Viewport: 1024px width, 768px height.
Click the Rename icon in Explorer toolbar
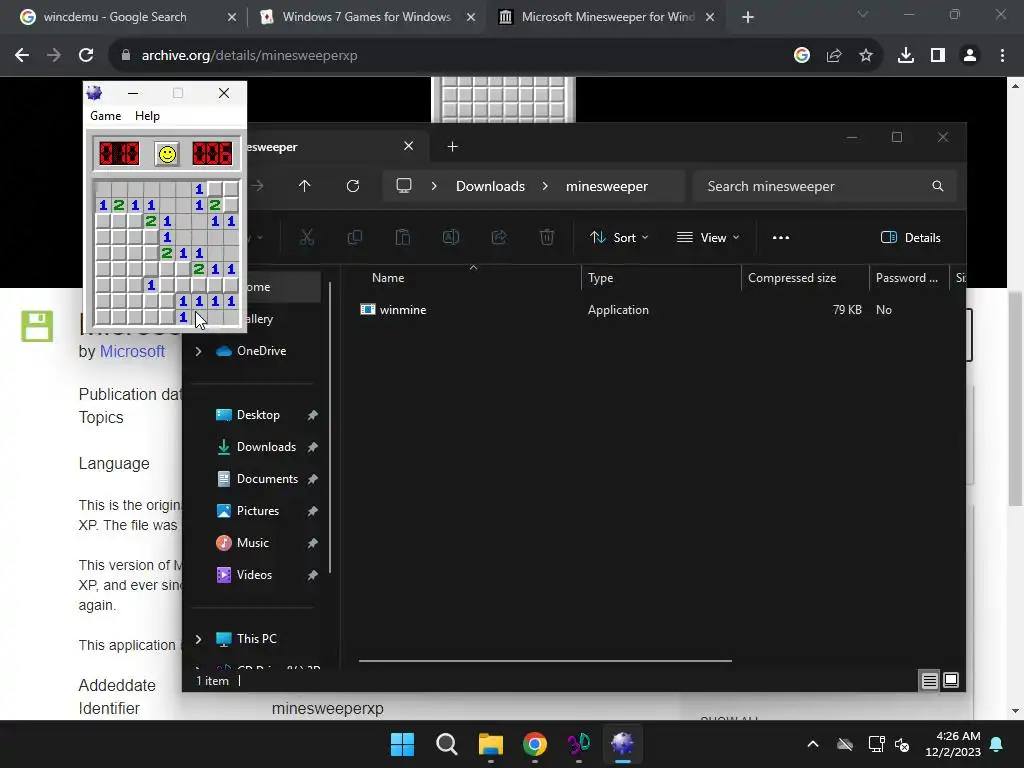[451, 238]
